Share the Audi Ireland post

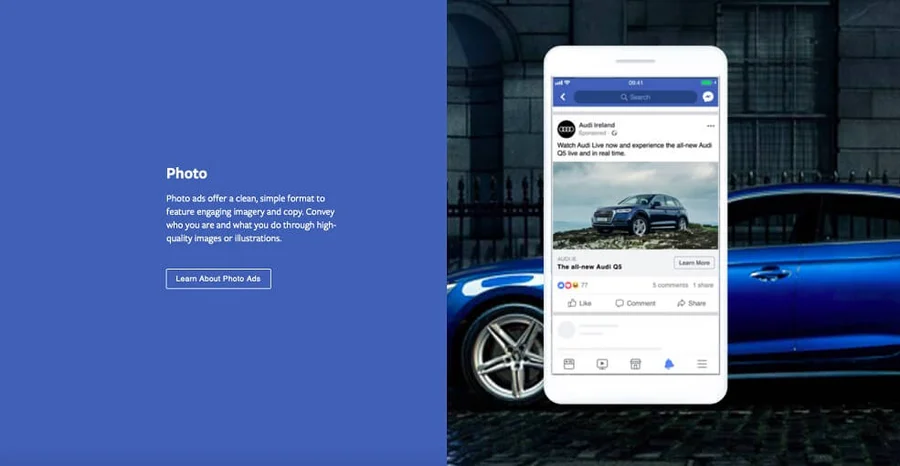[x=691, y=303]
